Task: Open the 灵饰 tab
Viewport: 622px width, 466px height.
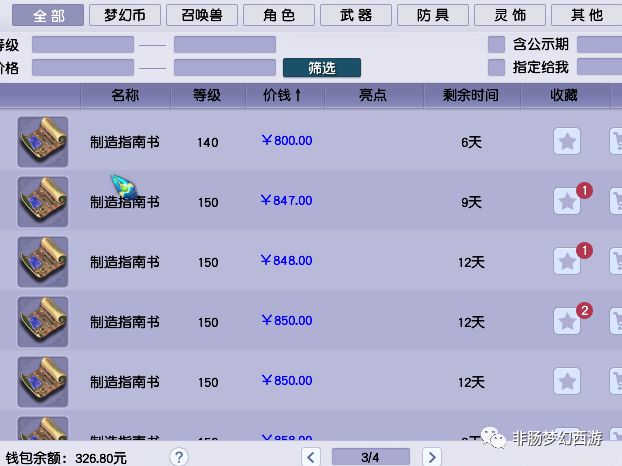Action: point(510,15)
